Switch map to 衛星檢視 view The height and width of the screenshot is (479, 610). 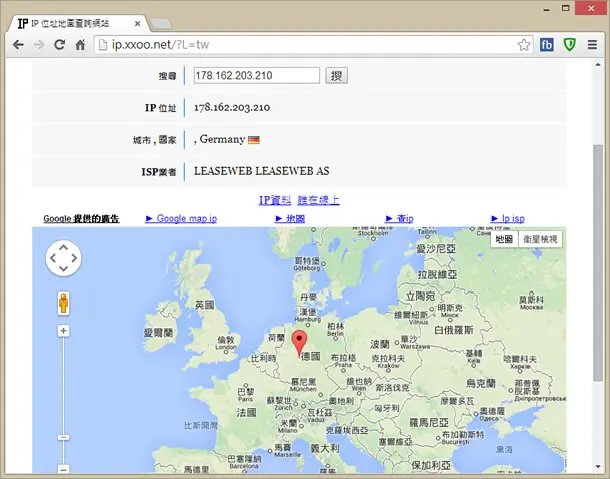point(540,239)
